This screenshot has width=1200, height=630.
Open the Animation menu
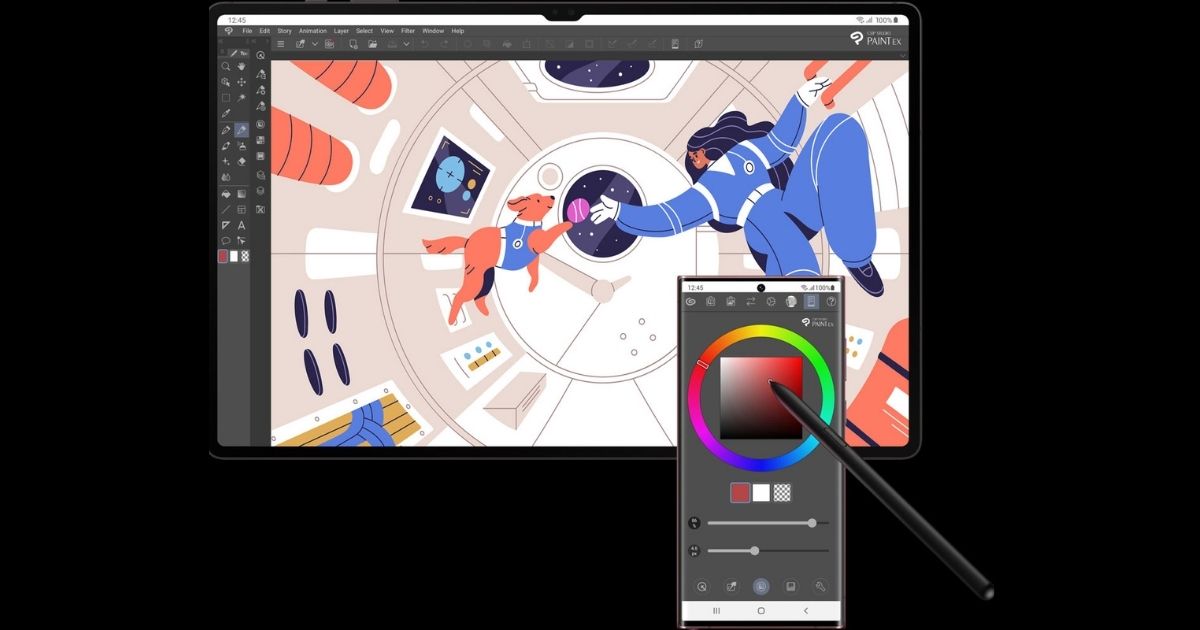[x=312, y=31]
